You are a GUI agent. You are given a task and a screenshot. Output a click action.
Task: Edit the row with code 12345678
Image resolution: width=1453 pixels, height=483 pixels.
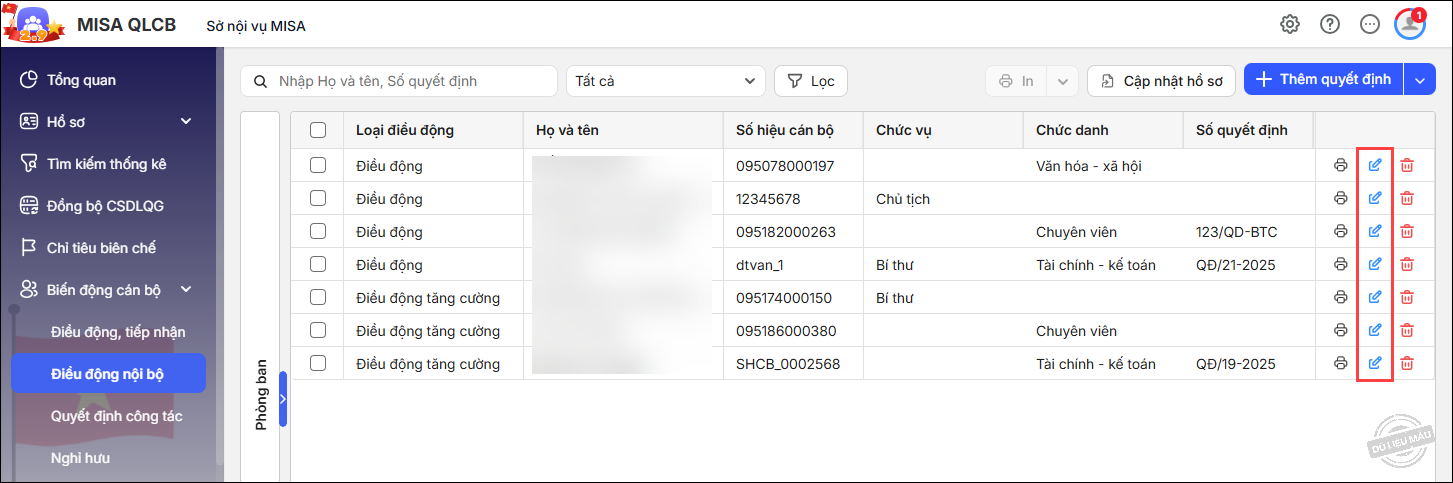point(1375,199)
